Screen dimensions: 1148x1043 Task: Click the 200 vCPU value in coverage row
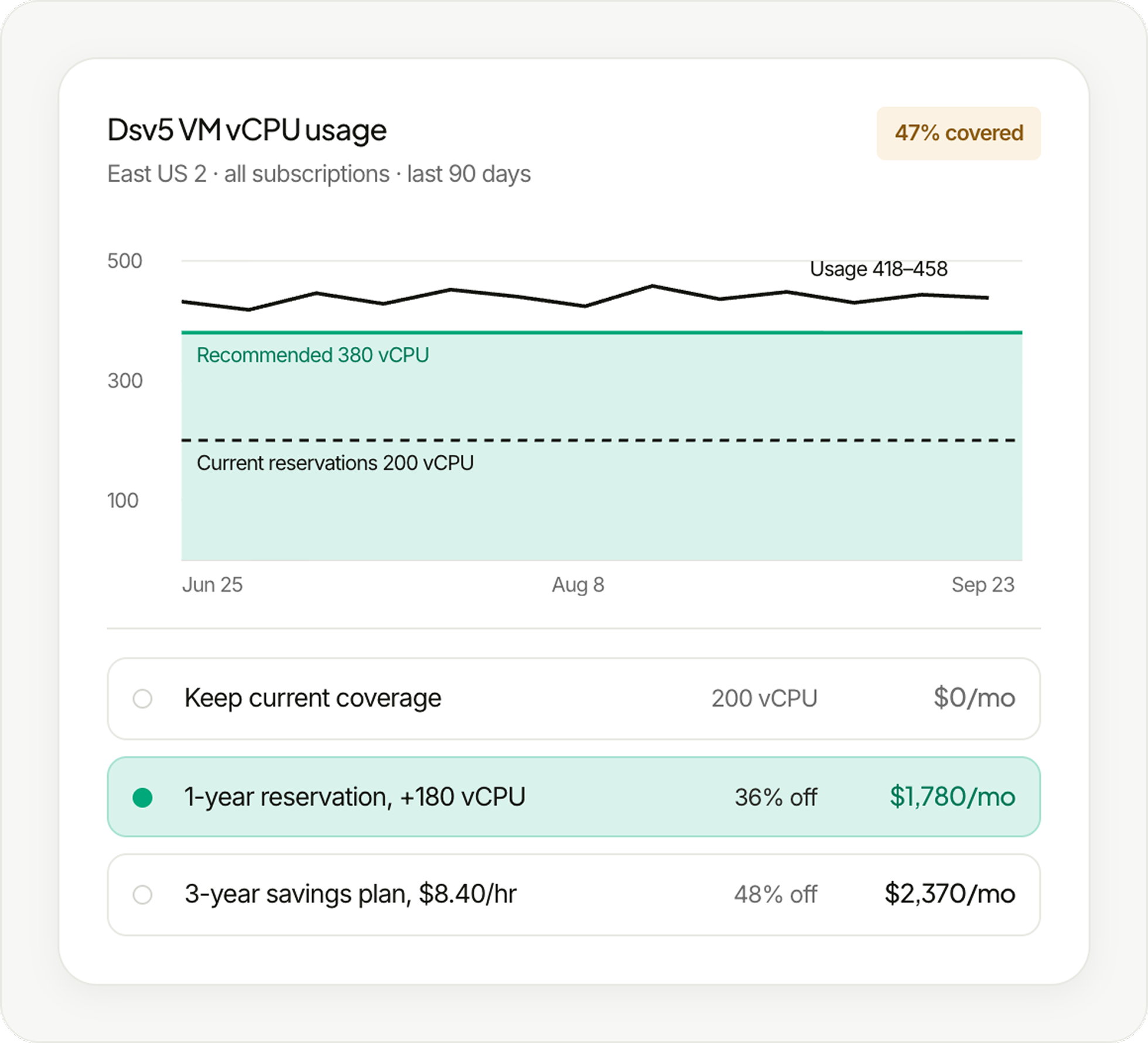click(x=764, y=698)
